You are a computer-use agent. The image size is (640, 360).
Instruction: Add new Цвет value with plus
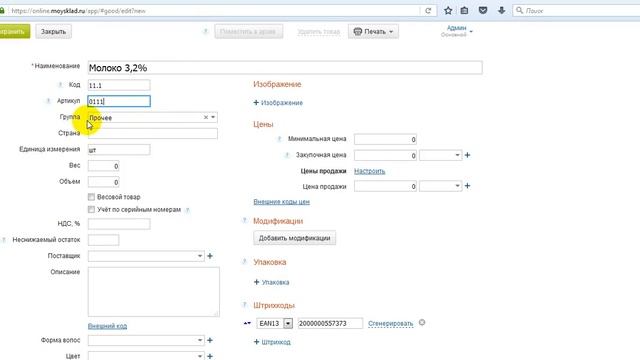210,356
